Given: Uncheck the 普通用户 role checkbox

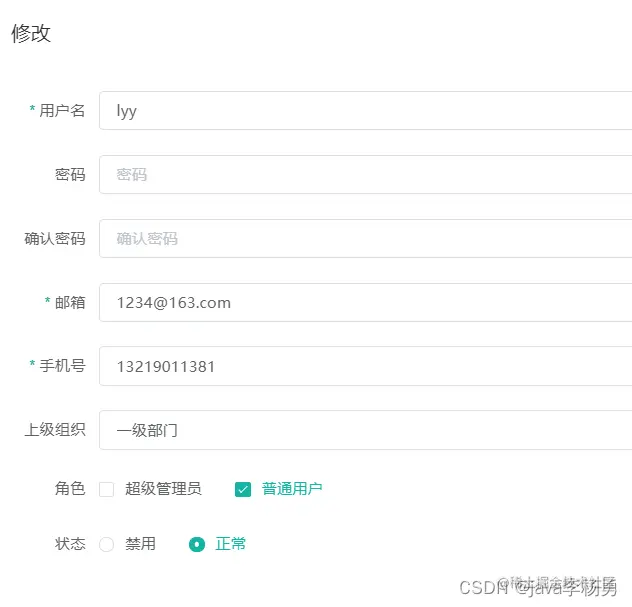Looking at the screenshot, I should click(x=243, y=489).
